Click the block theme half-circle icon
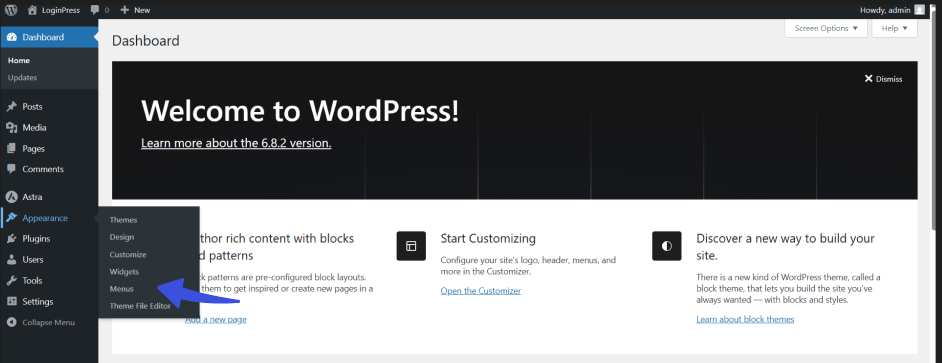This screenshot has width=942, height=363. click(x=666, y=246)
